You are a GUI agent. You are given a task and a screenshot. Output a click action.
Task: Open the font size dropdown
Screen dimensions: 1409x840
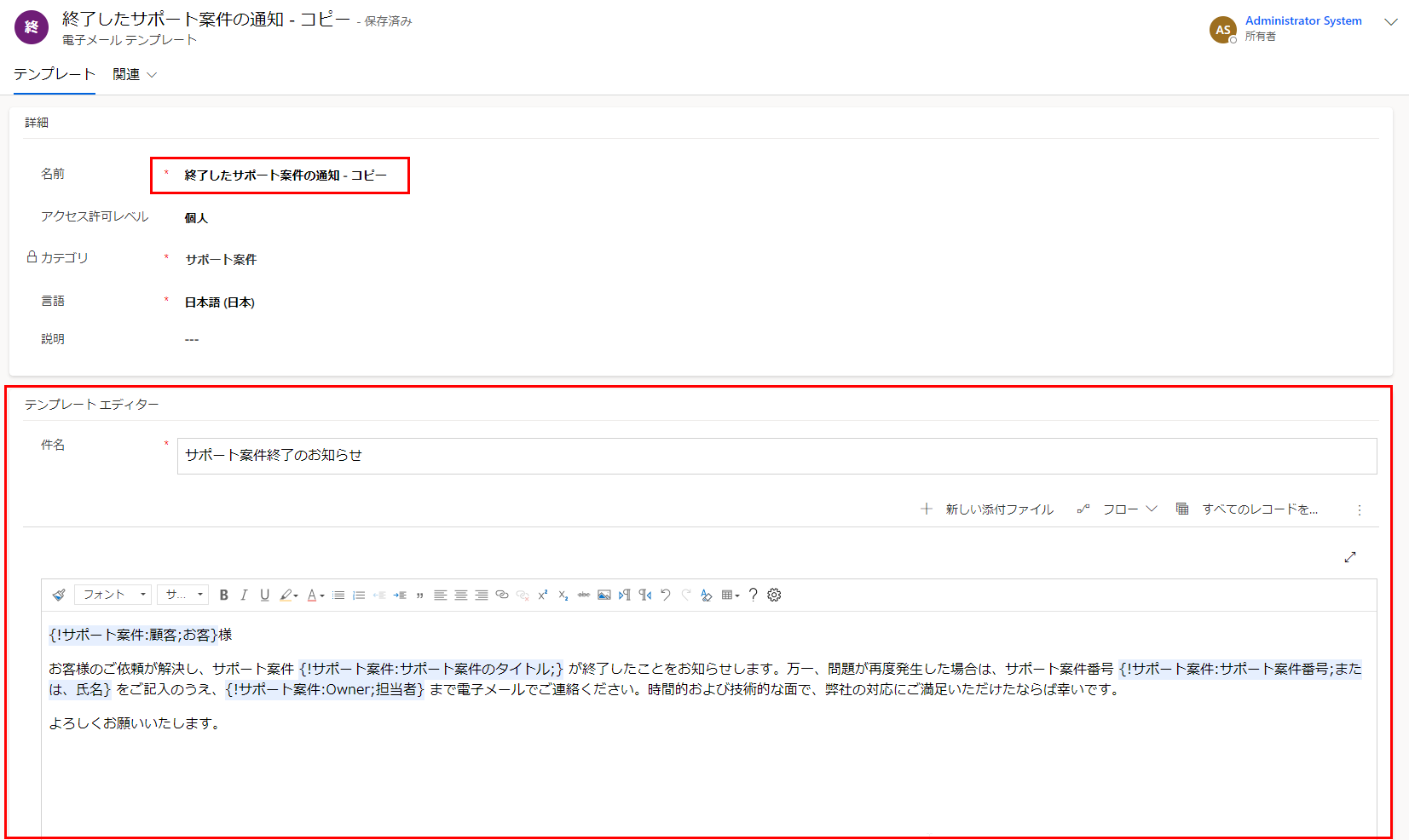click(x=183, y=595)
